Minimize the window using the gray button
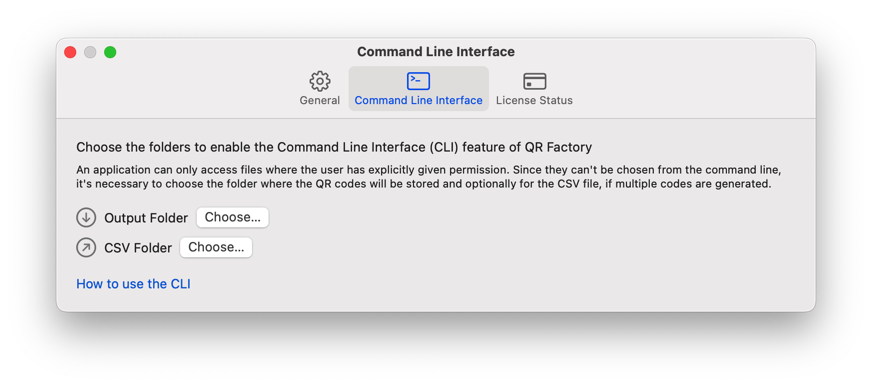Viewport: 872px width, 386px height. click(x=90, y=52)
